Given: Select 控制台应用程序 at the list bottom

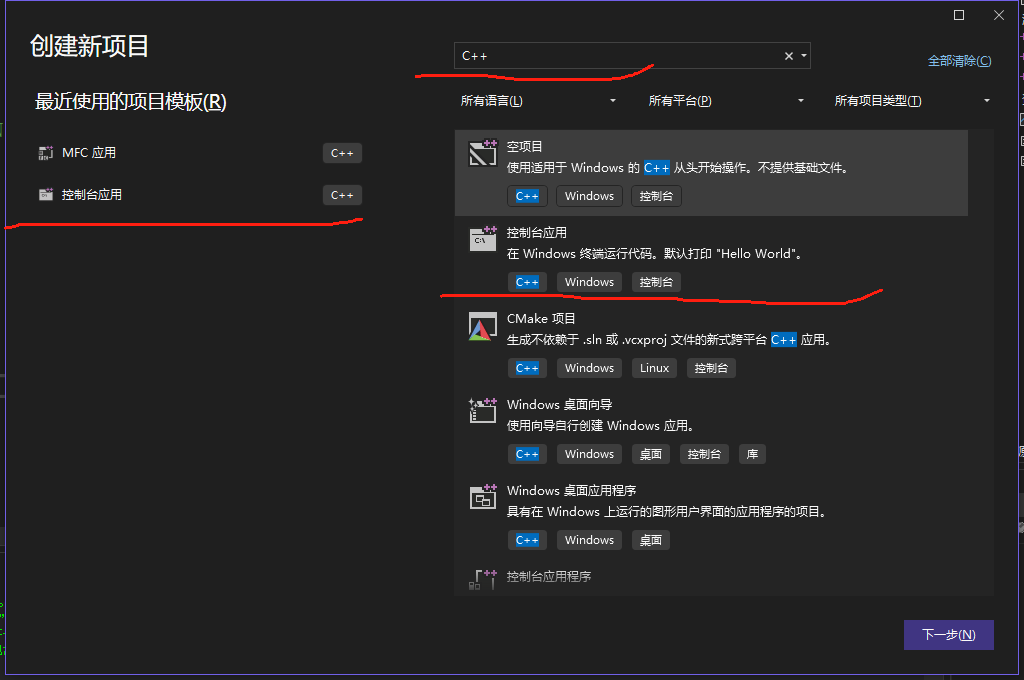Looking at the screenshot, I should click(x=549, y=577).
